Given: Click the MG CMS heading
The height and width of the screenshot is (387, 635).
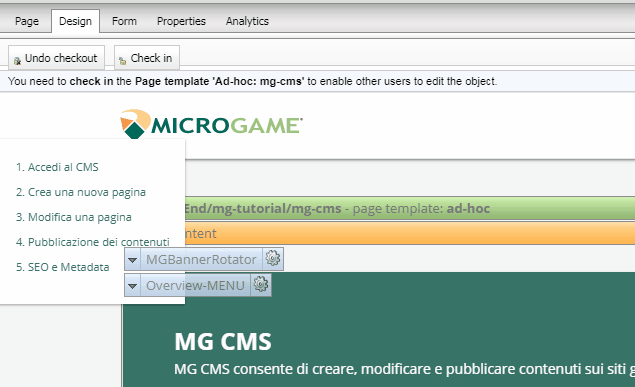Looking at the screenshot, I should click(x=223, y=342).
